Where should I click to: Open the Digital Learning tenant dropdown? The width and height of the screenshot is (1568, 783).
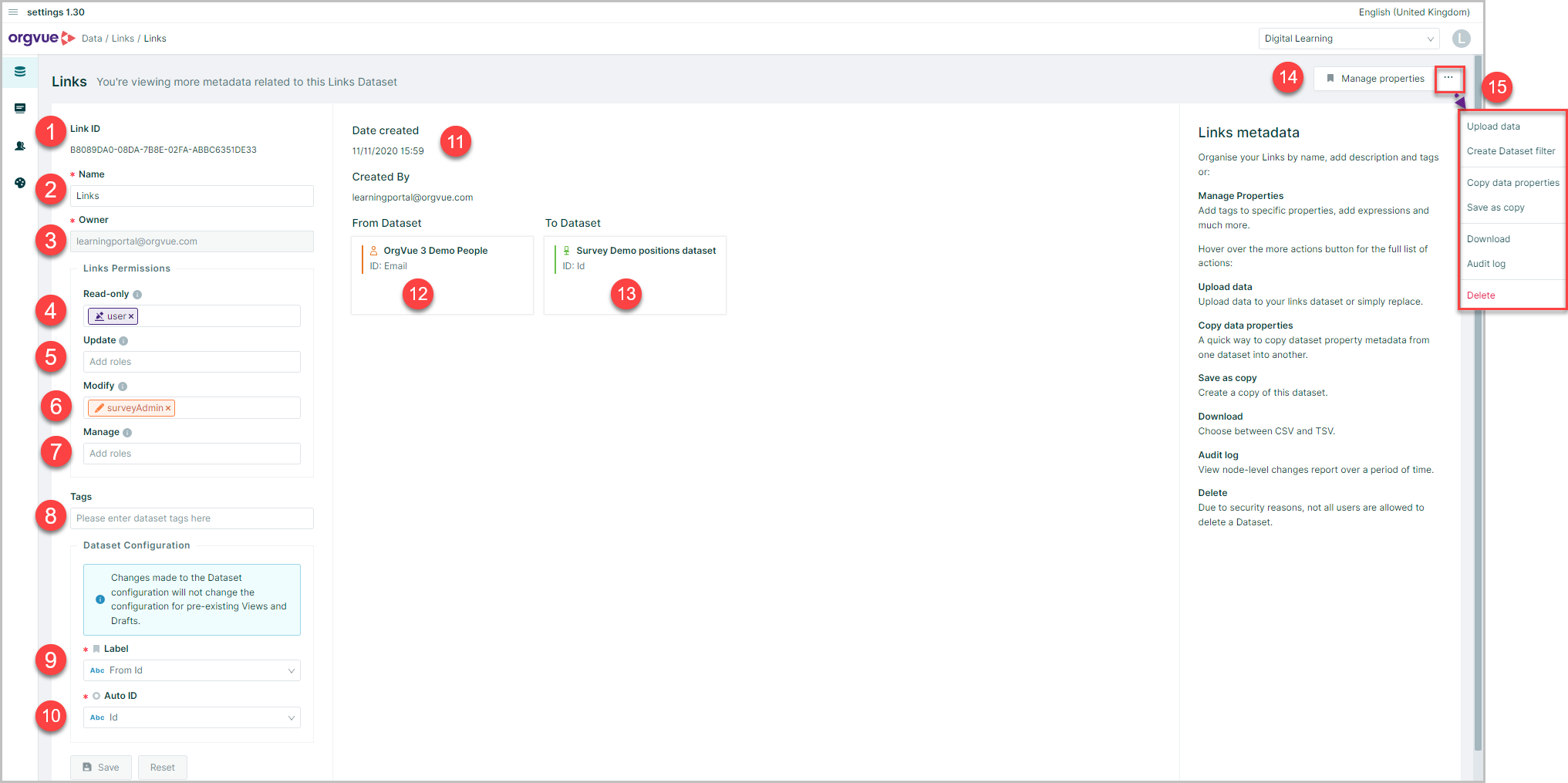(x=1349, y=39)
